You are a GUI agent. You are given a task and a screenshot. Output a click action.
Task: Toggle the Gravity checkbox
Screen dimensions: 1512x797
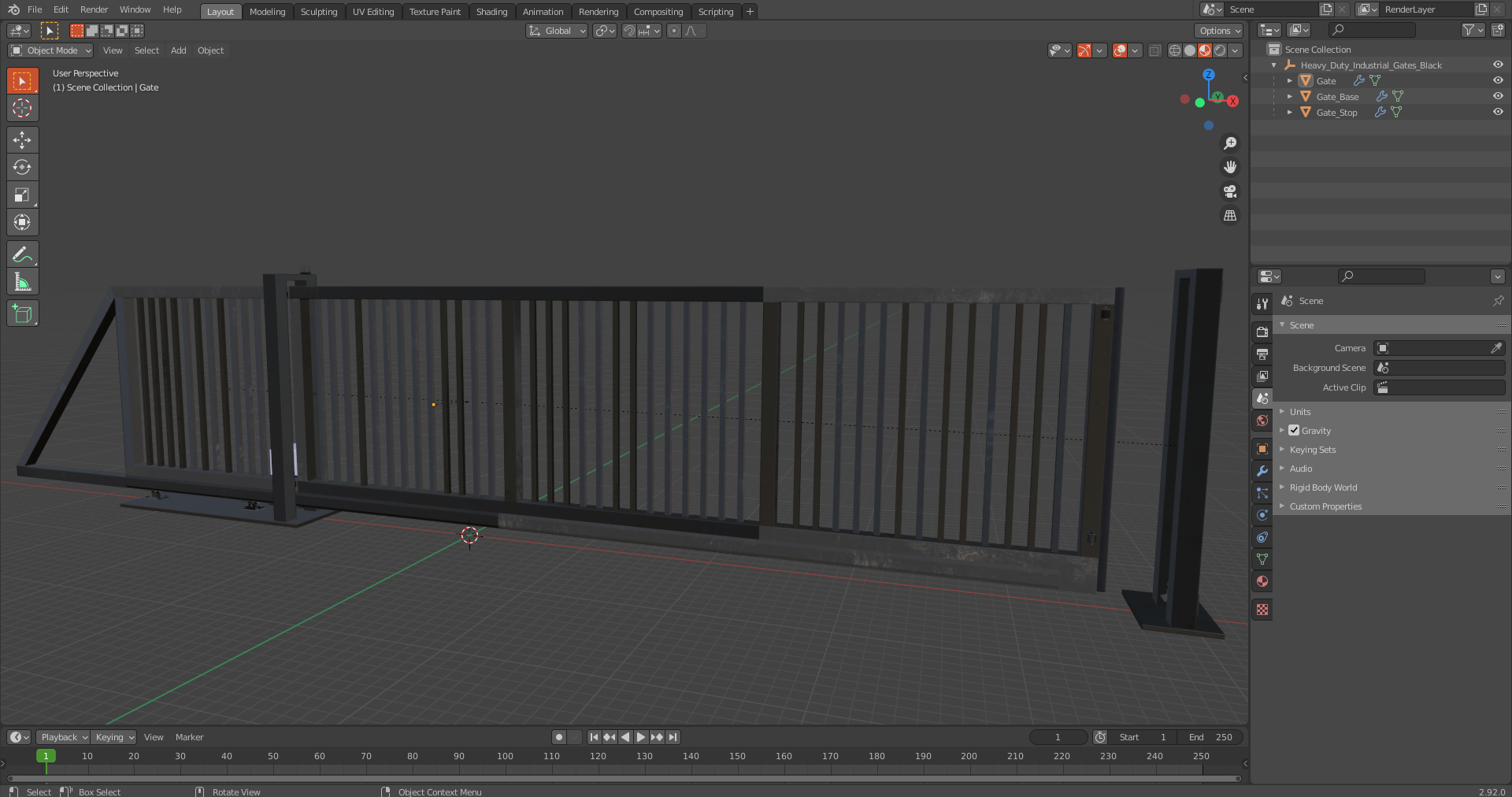(1294, 430)
